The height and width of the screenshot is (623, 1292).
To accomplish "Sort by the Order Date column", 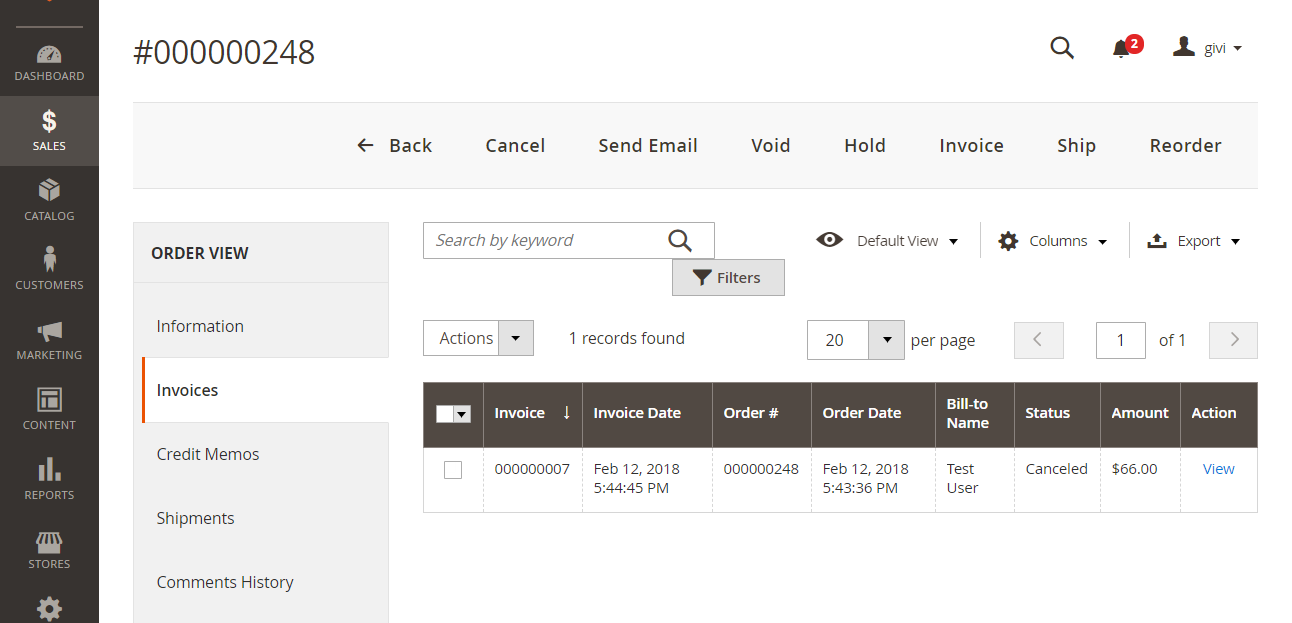I will [873, 413].
